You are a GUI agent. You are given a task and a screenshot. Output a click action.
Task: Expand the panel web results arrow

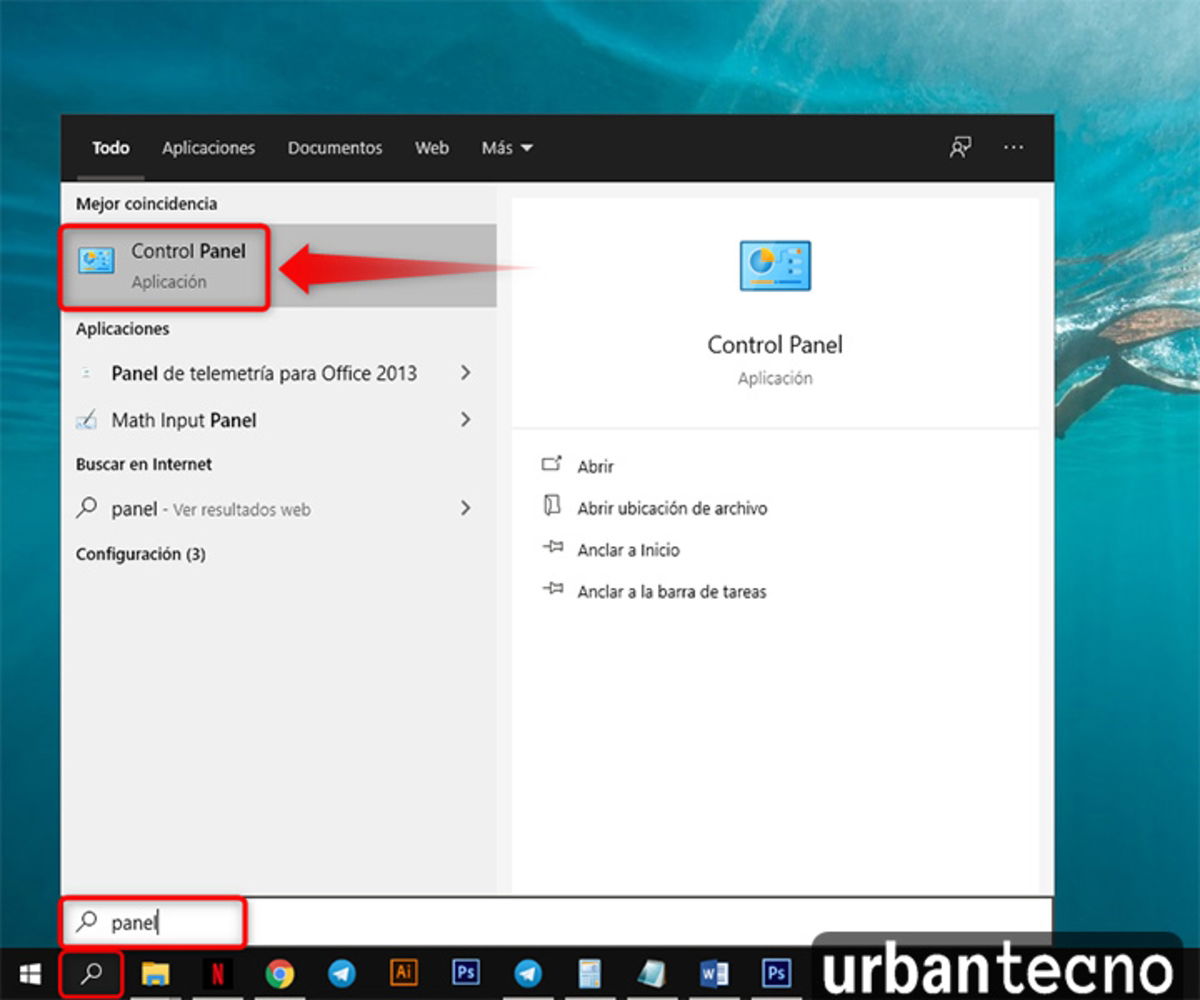(465, 509)
